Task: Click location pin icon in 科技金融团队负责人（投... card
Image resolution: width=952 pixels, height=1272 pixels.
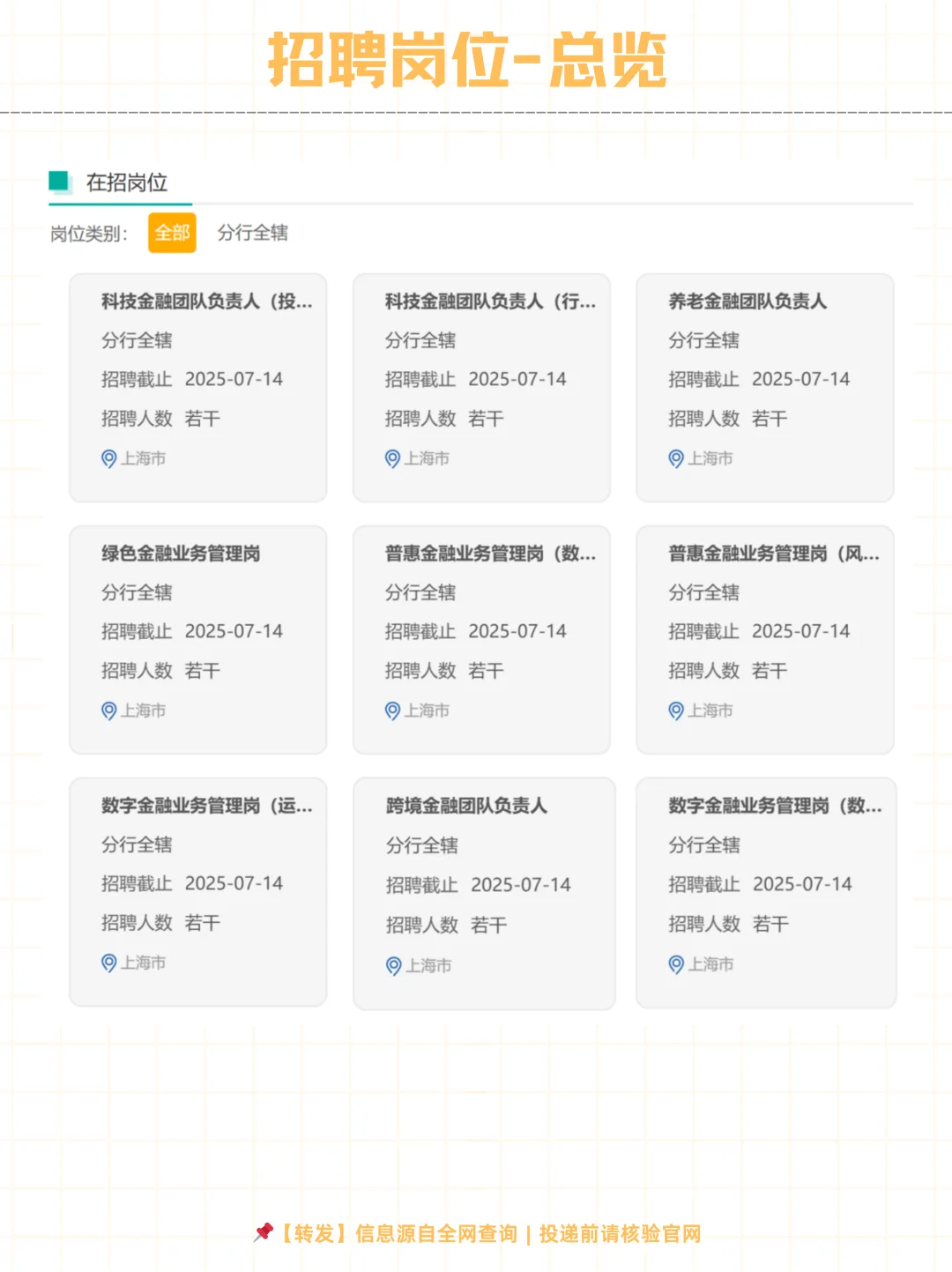Action: pyautogui.click(x=109, y=458)
